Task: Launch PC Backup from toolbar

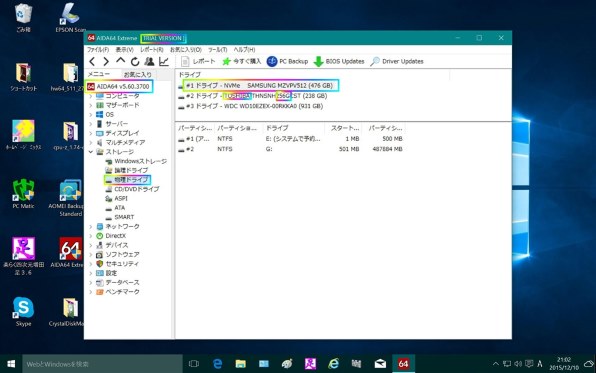Action: coord(287,61)
